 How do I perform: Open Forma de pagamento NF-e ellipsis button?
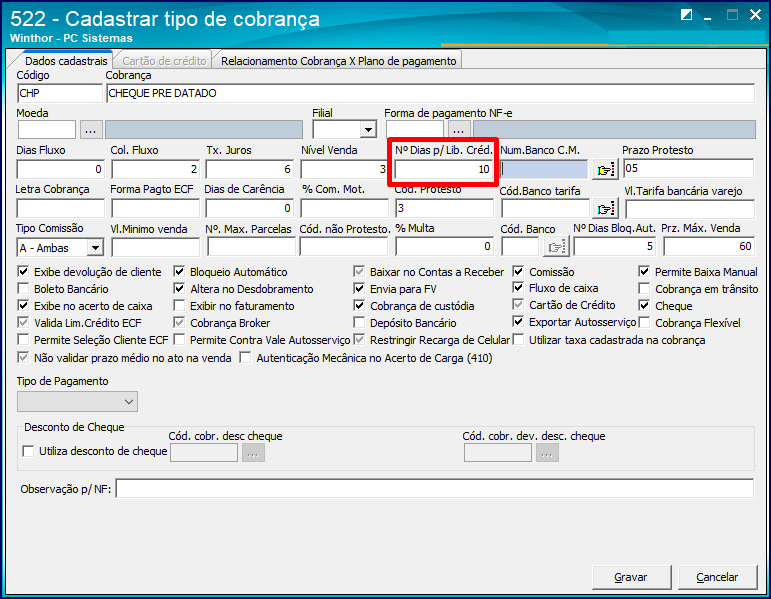coord(458,130)
